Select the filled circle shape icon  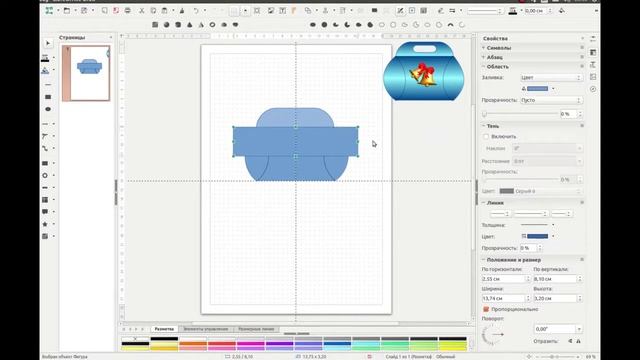(324, 25)
